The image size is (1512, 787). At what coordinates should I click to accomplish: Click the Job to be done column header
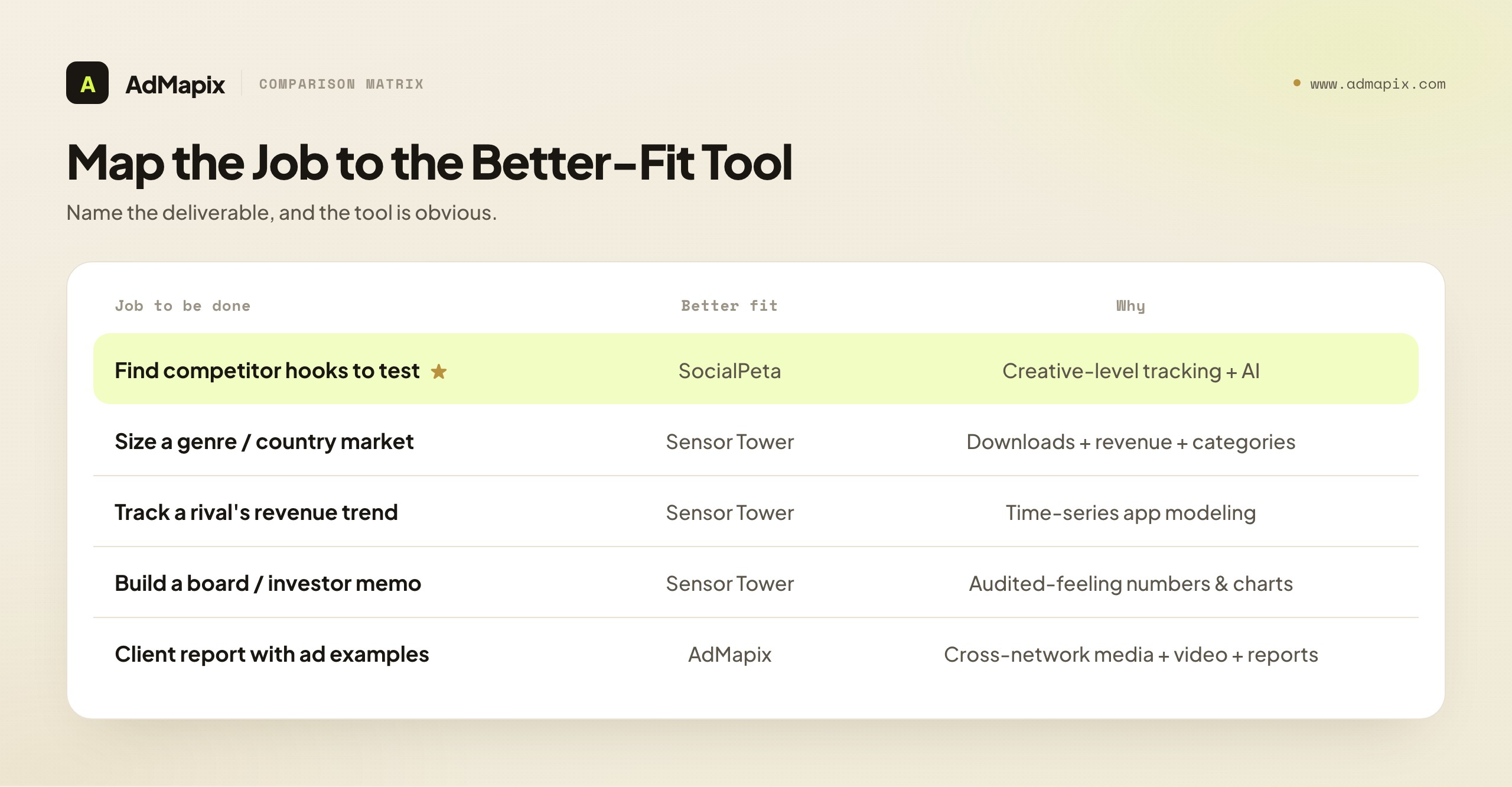pos(183,305)
